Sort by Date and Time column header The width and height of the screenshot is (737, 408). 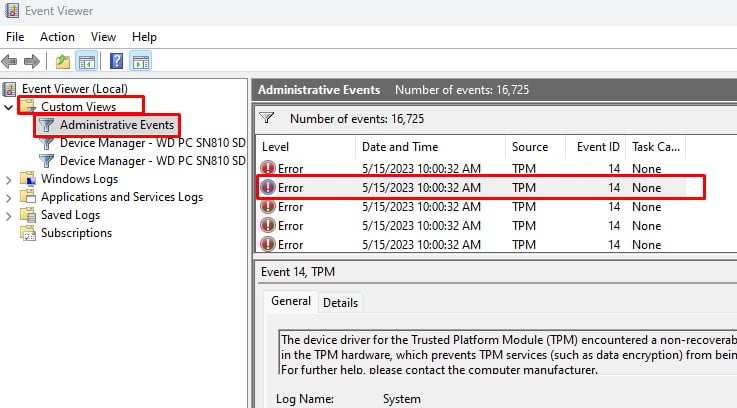point(431,147)
